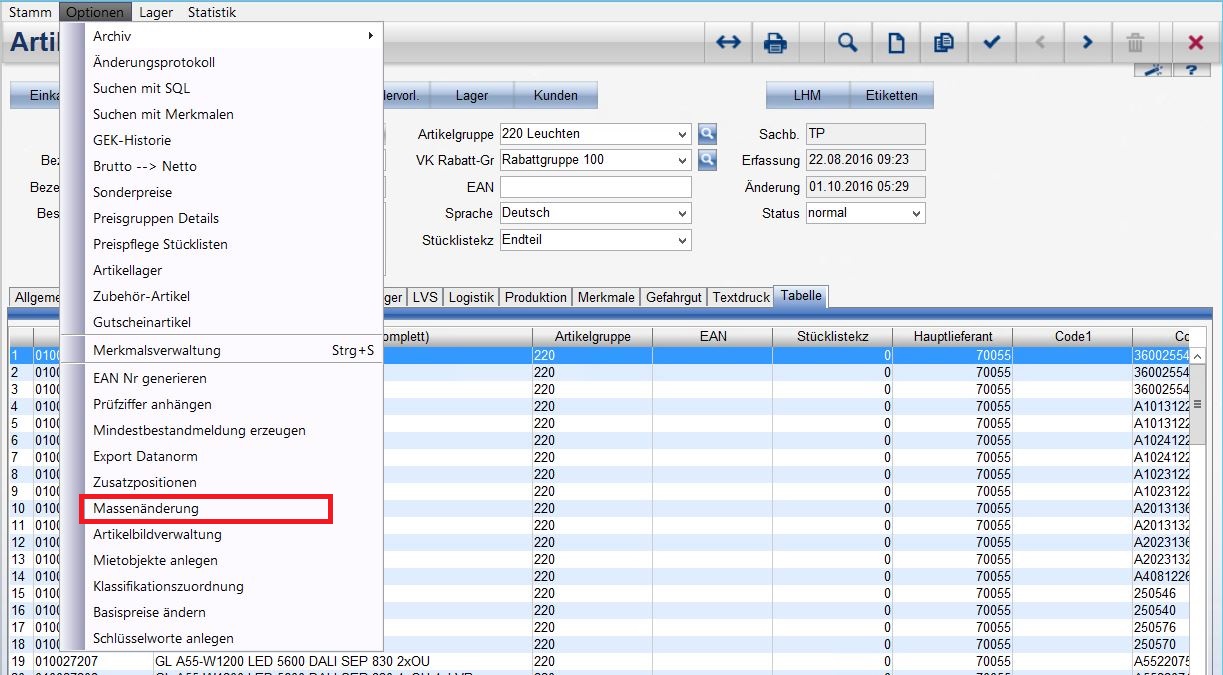Click lookup icon beside Artikelgruppe field

click(x=707, y=134)
